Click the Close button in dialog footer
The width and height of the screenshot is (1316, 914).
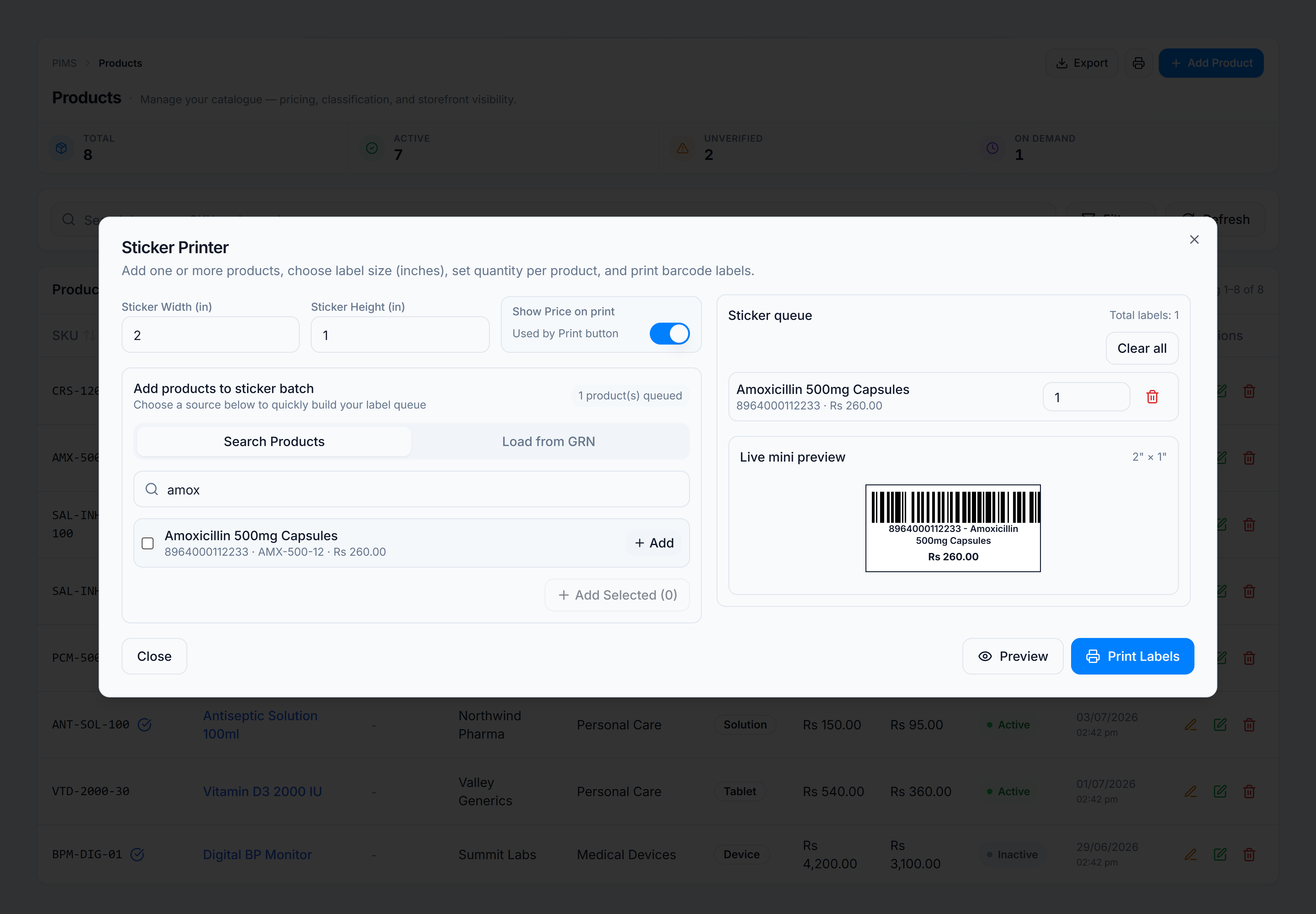click(x=154, y=656)
